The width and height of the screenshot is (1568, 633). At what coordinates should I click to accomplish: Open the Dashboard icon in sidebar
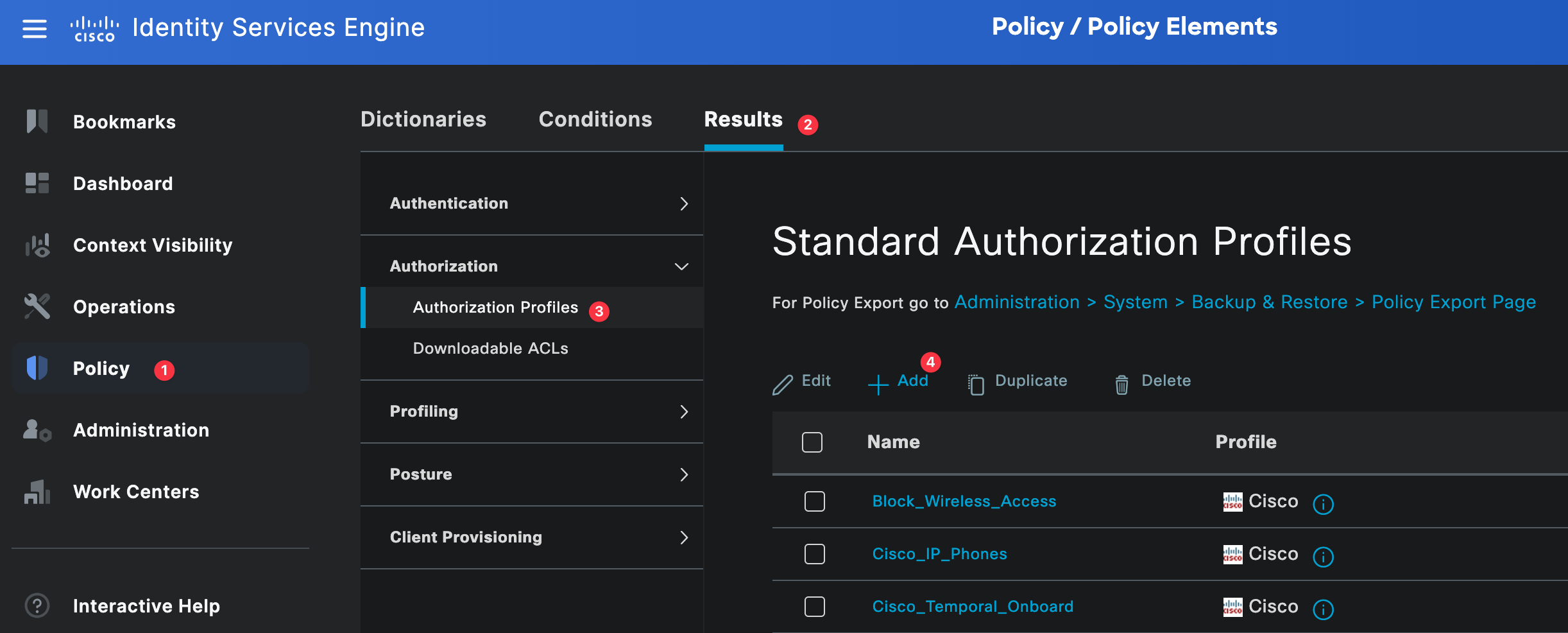[37, 183]
